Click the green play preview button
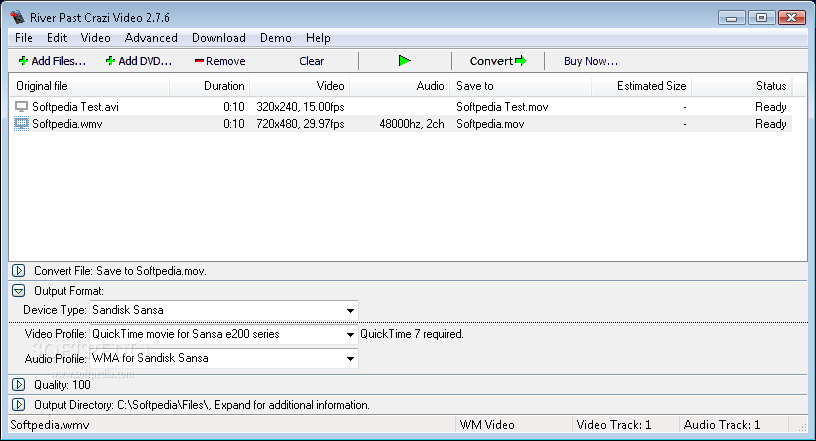The height and width of the screenshot is (441, 816). click(404, 61)
